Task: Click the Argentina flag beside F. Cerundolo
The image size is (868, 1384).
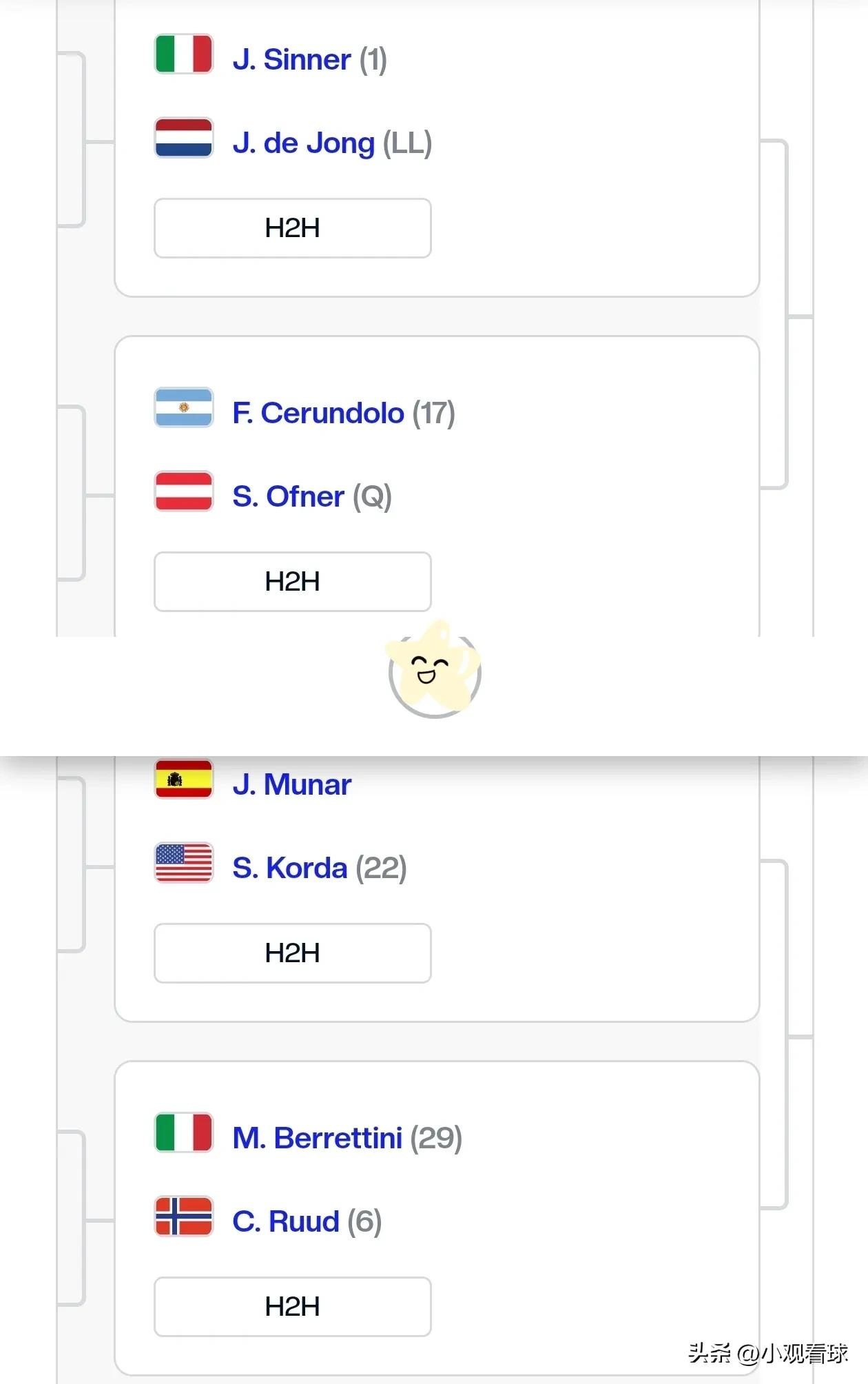Action: (x=183, y=407)
